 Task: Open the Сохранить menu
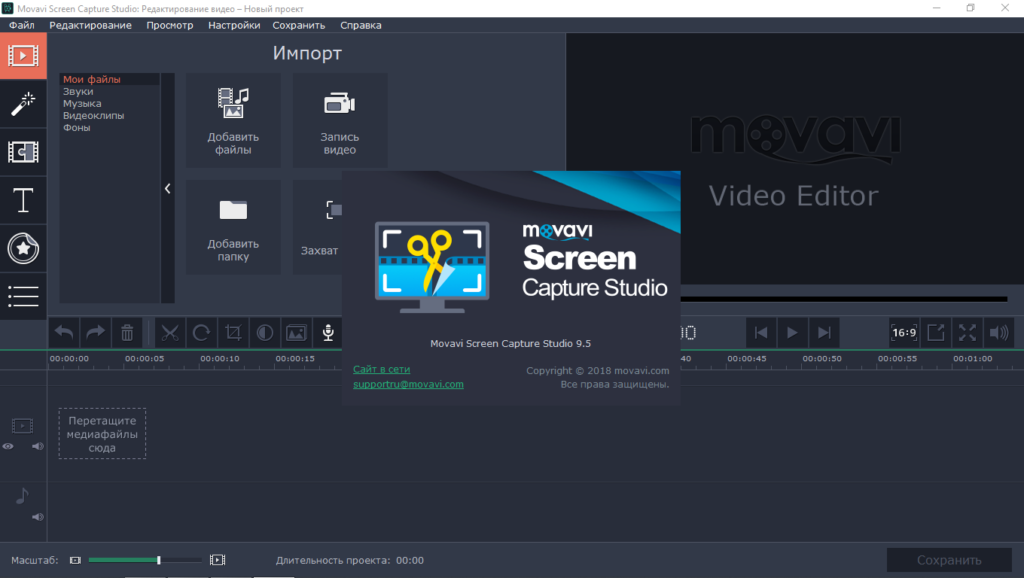298,25
